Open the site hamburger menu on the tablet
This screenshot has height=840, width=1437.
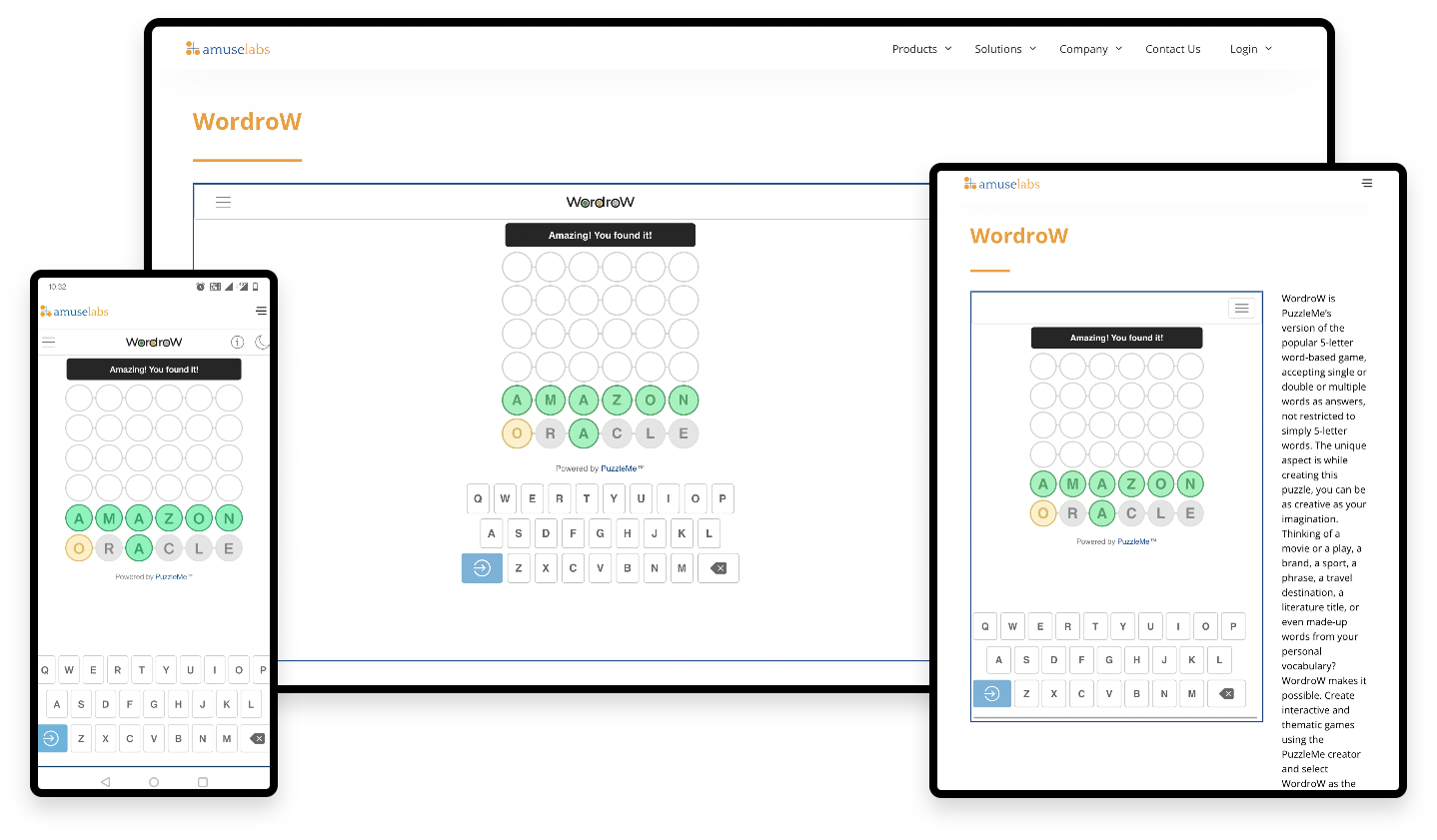pyautogui.click(x=1366, y=184)
